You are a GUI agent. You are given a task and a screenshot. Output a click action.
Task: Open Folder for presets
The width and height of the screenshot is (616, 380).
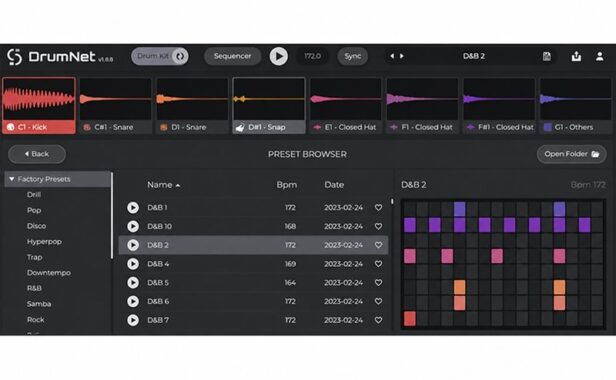572,154
